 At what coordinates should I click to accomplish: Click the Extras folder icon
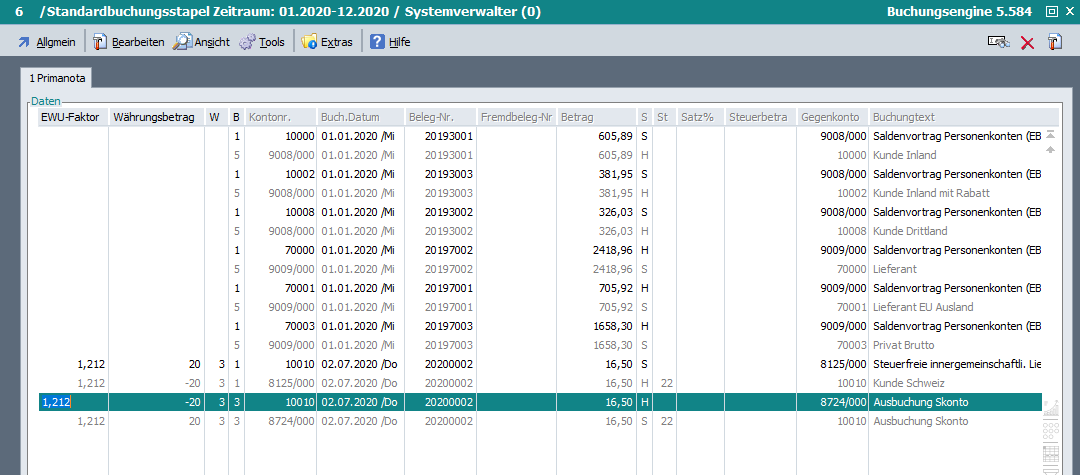tap(309, 42)
